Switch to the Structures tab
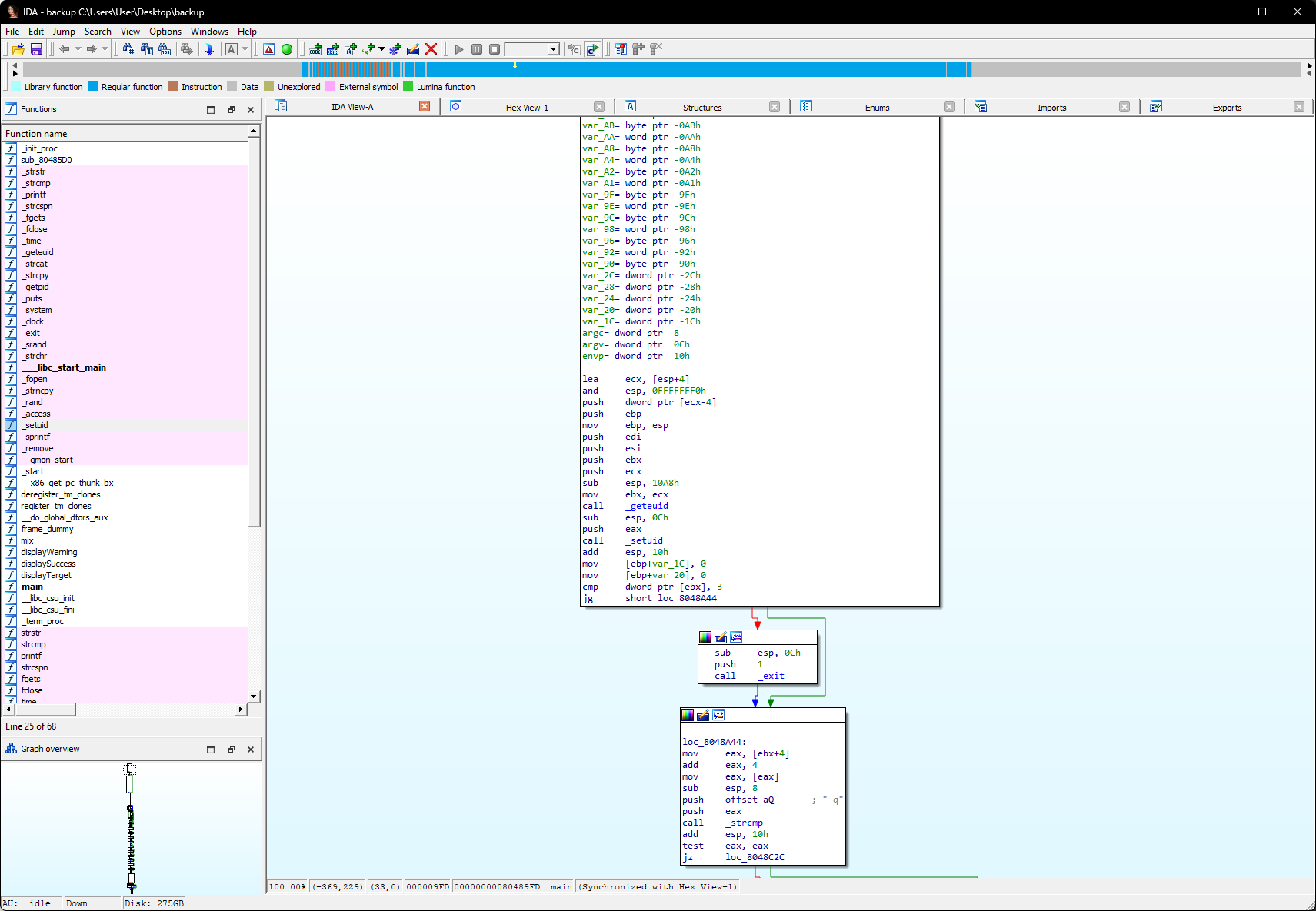Viewport: 1316px width, 911px height. pos(701,108)
